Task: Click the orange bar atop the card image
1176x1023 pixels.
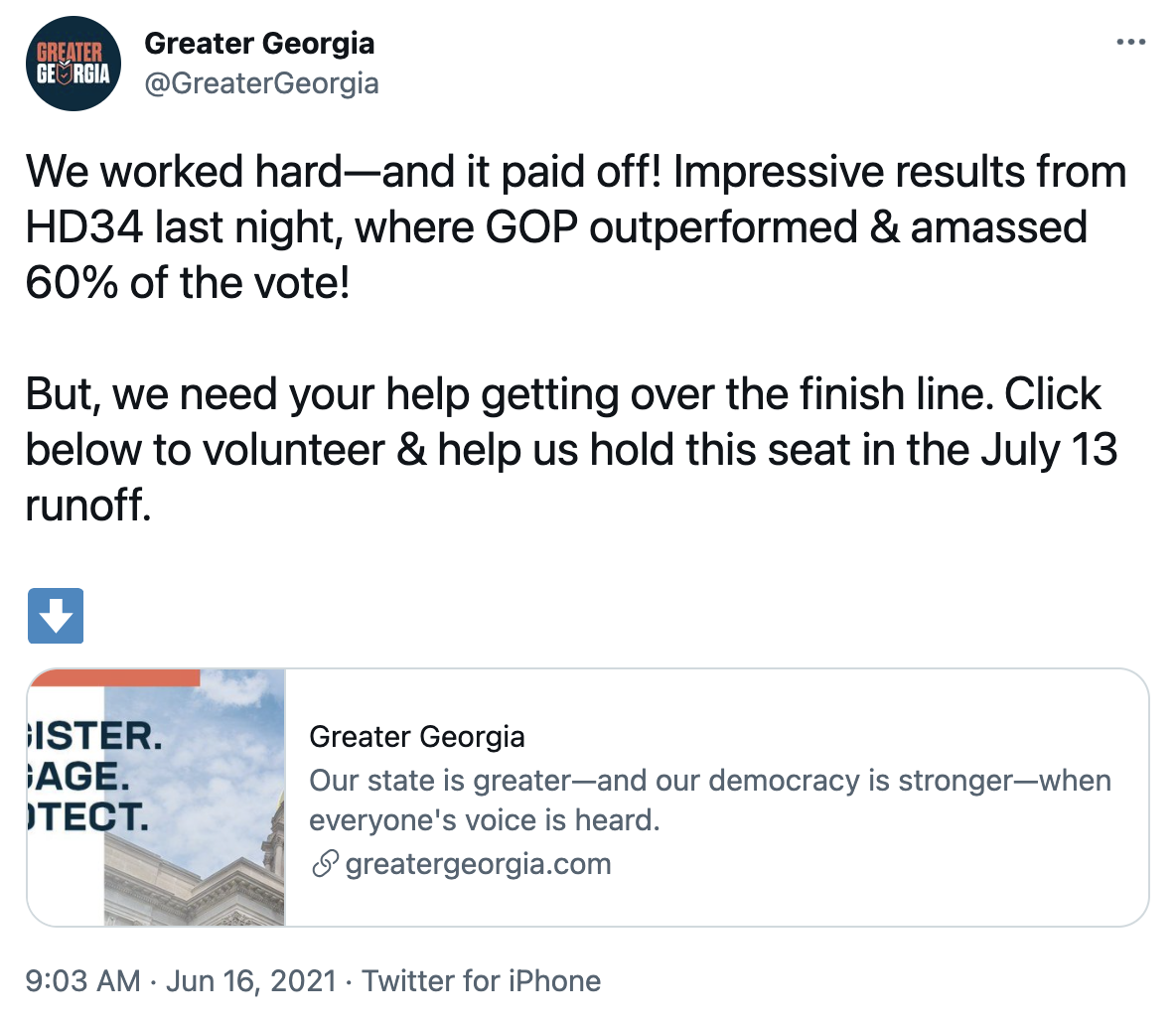Action: click(x=115, y=677)
